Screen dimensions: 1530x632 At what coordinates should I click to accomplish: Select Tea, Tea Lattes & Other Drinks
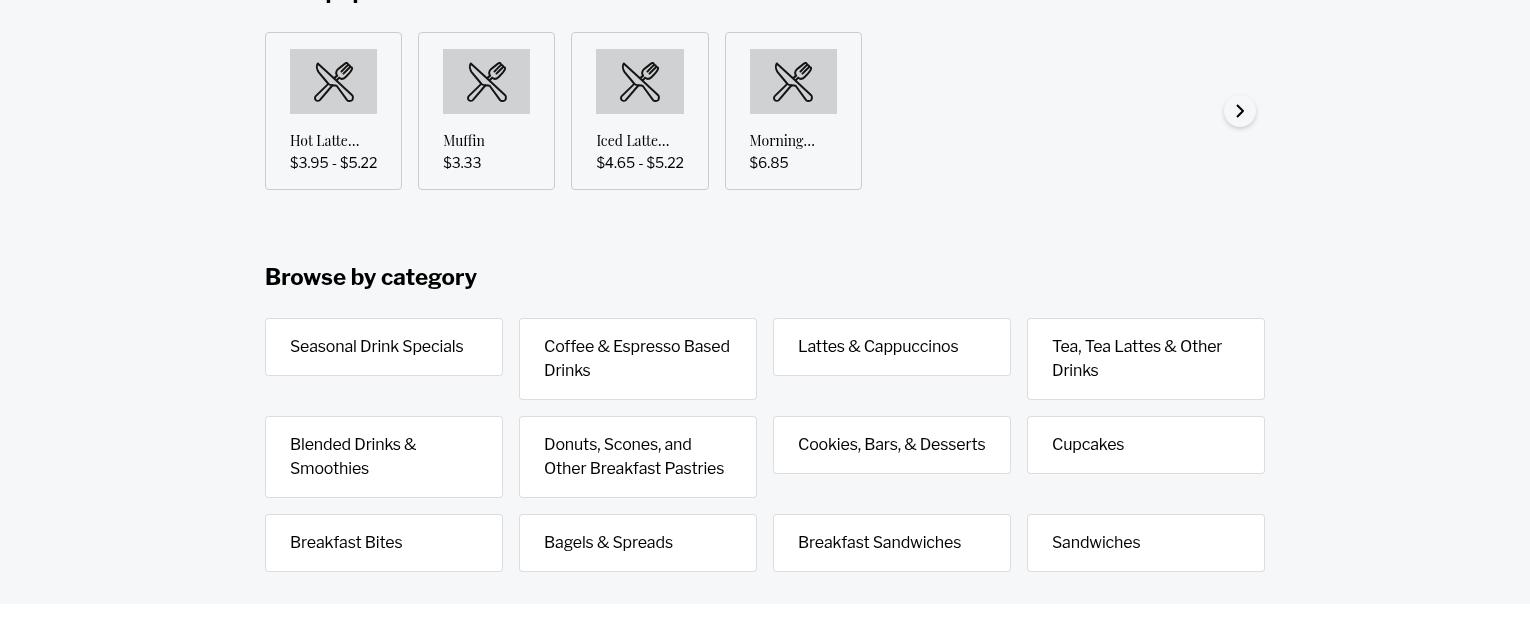tap(1146, 359)
